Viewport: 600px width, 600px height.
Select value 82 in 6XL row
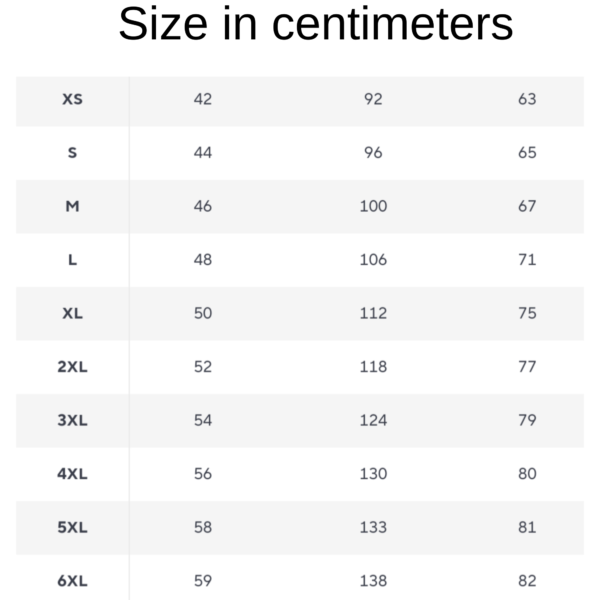[527, 581]
